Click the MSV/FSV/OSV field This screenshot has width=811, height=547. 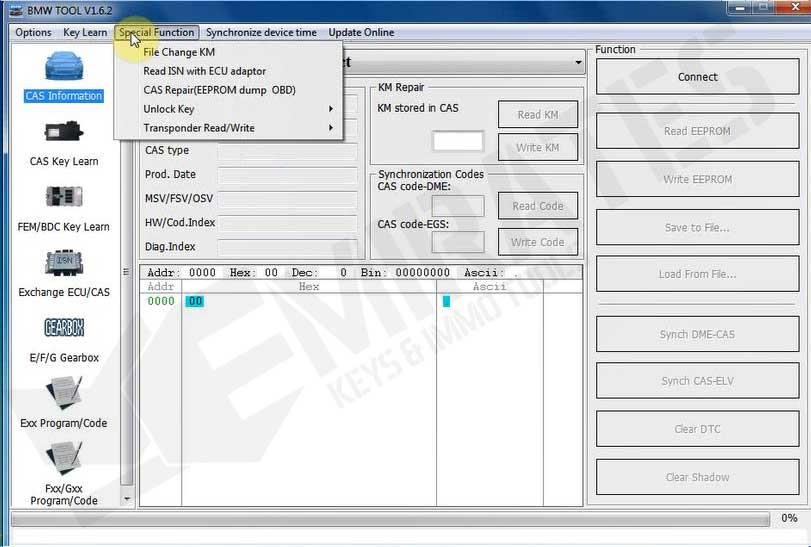point(287,199)
